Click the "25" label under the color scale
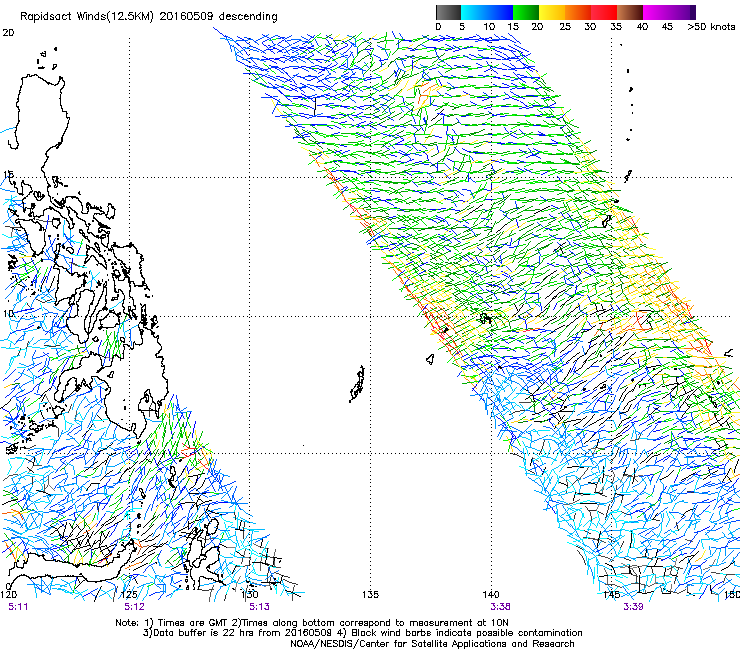 click(564, 27)
